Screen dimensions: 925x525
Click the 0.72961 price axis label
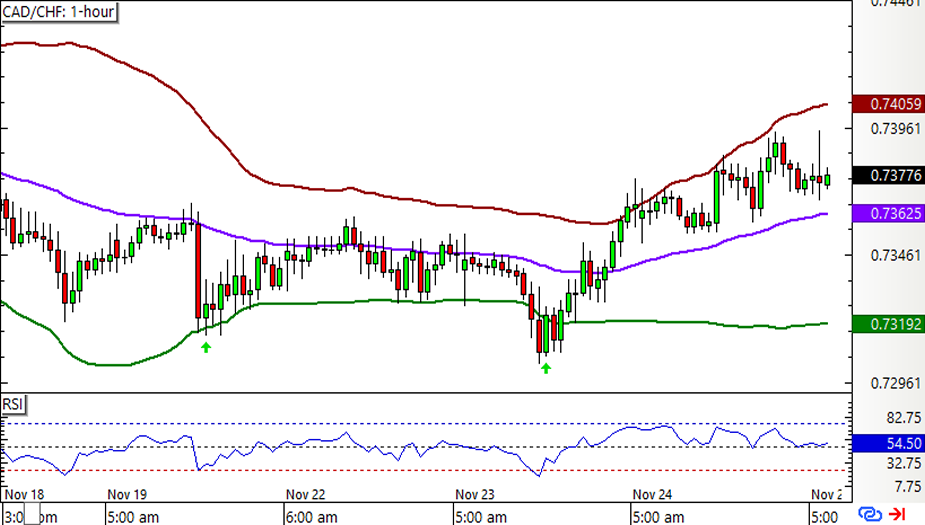click(896, 383)
